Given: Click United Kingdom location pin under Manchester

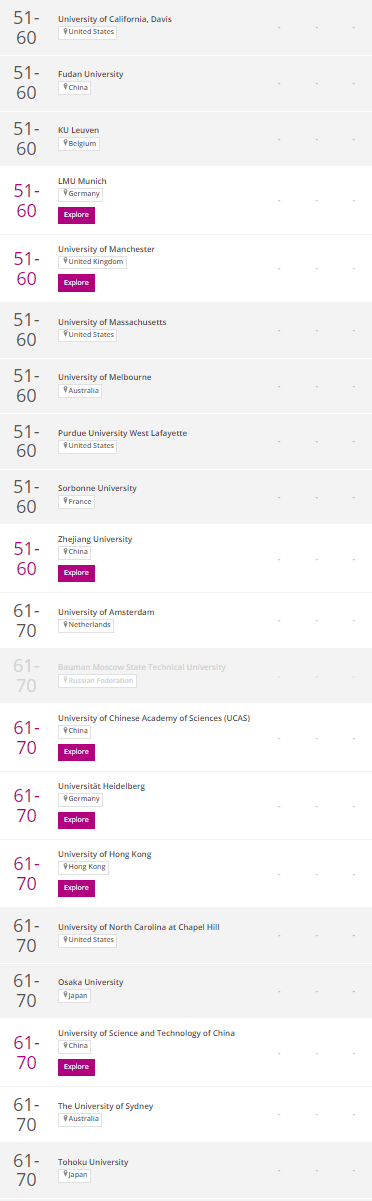Looking at the screenshot, I should [65, 261].
